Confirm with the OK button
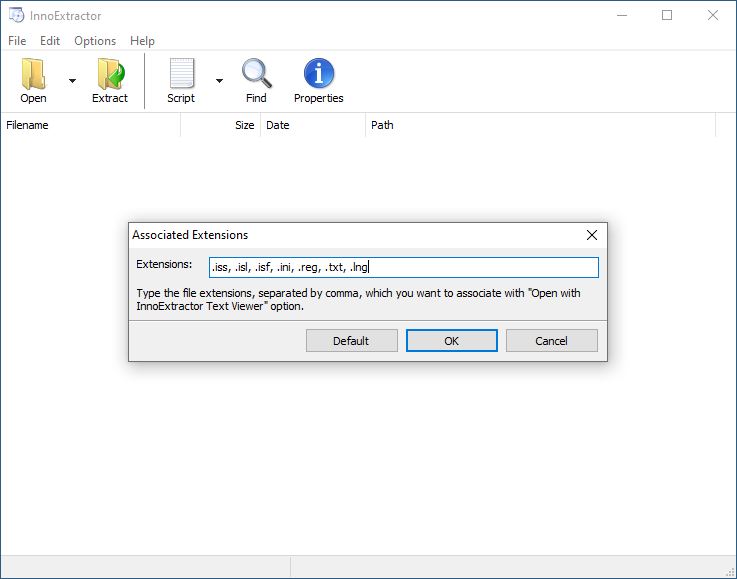737x579 pixels. [x=452, y=341]
